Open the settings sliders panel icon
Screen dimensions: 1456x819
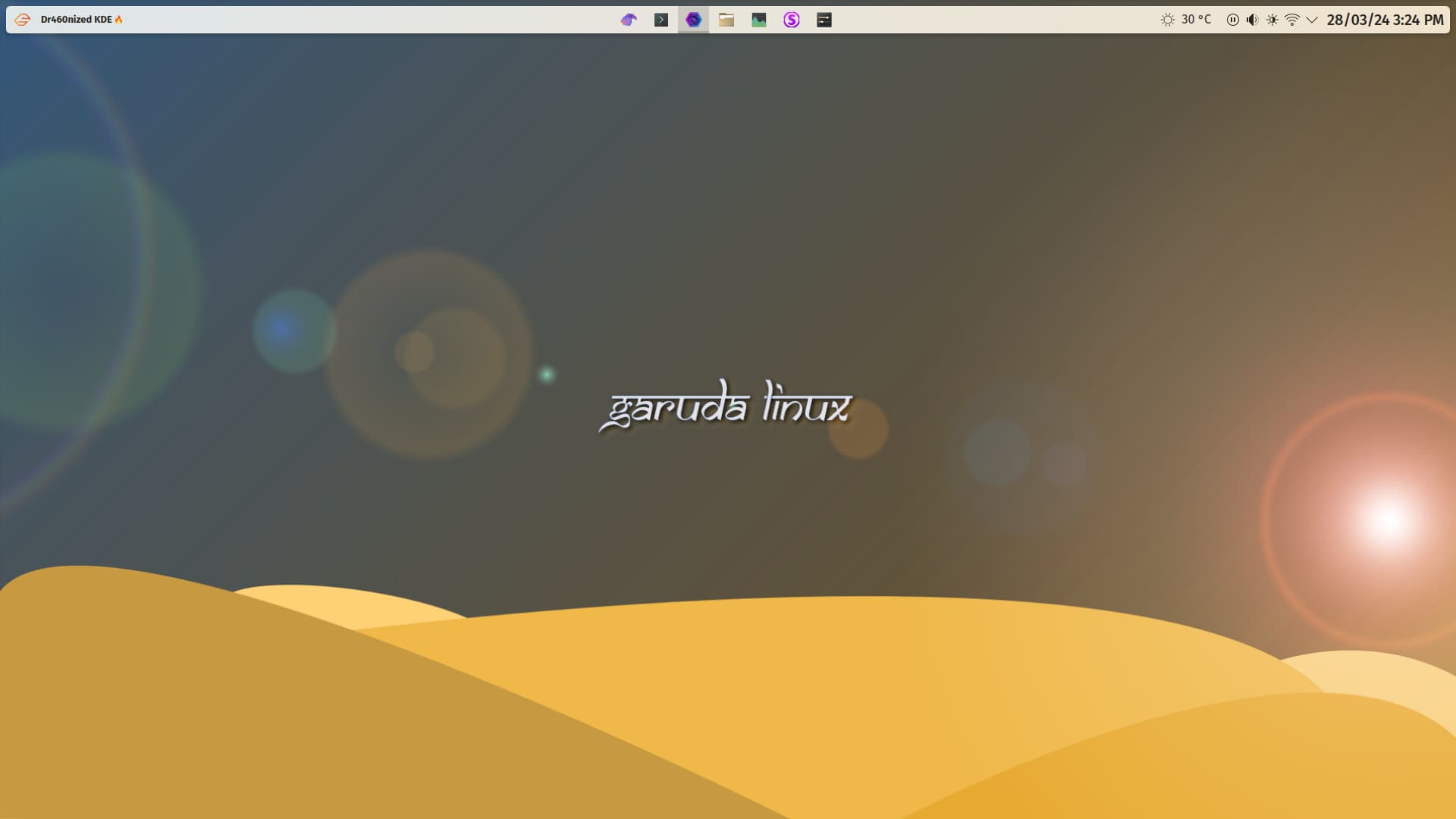824,20
